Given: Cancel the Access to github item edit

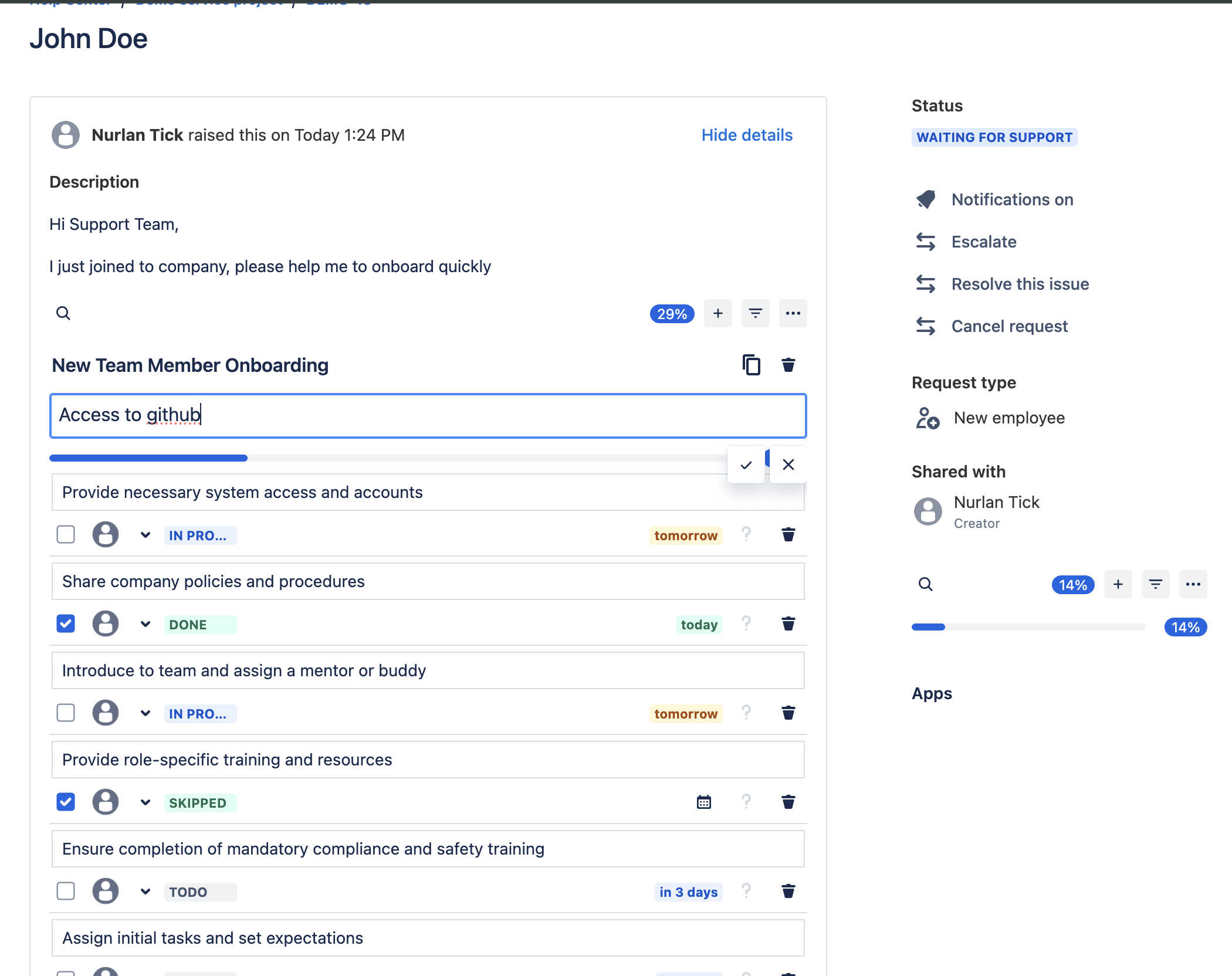Looking at the screenshot, I should coord(788,465).
